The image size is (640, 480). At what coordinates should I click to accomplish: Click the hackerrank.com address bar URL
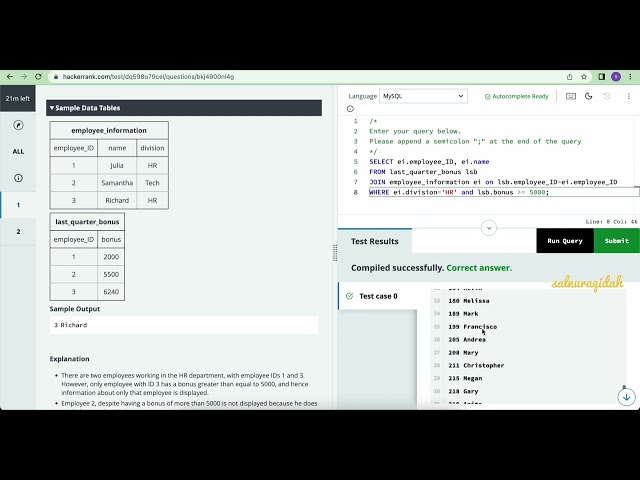pyautogui.click(x=148, y=77)
